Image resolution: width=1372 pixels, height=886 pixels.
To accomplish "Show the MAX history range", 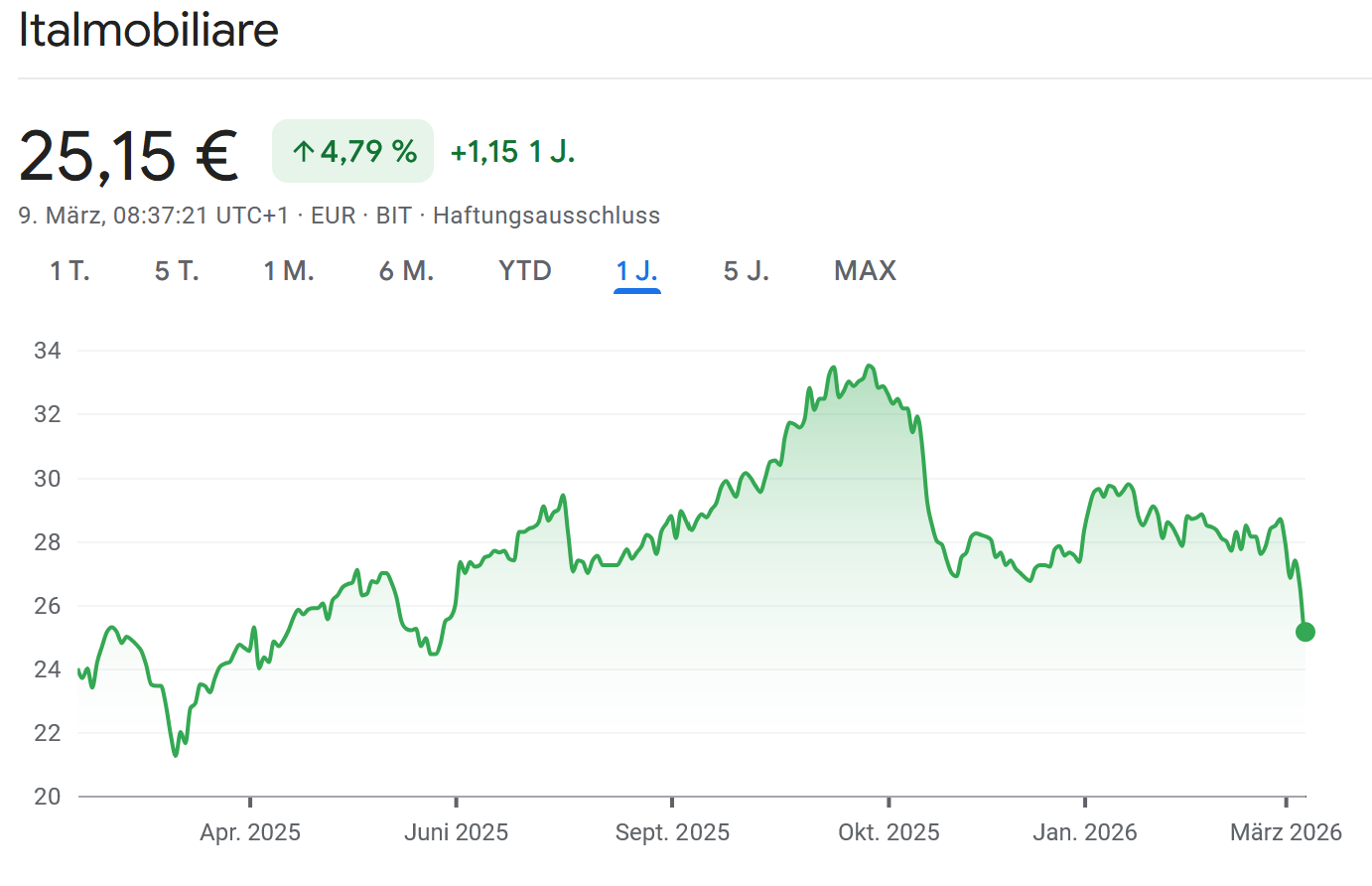I will pos(865,271).
